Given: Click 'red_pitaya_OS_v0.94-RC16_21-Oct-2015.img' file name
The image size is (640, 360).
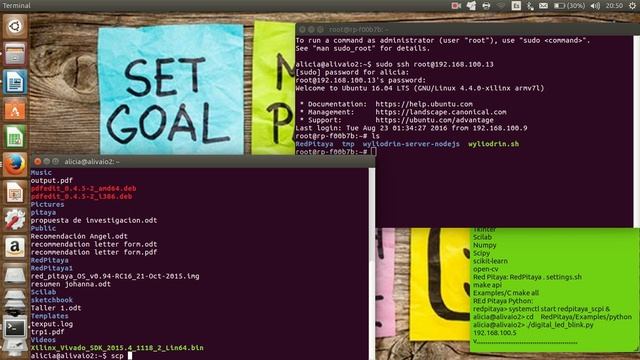Looking at the screenshot, I should [115, 276].
